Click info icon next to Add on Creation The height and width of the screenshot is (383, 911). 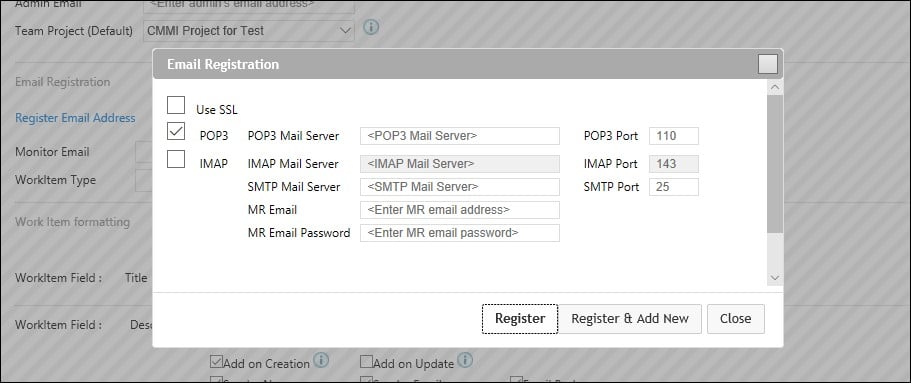point(321,360)
